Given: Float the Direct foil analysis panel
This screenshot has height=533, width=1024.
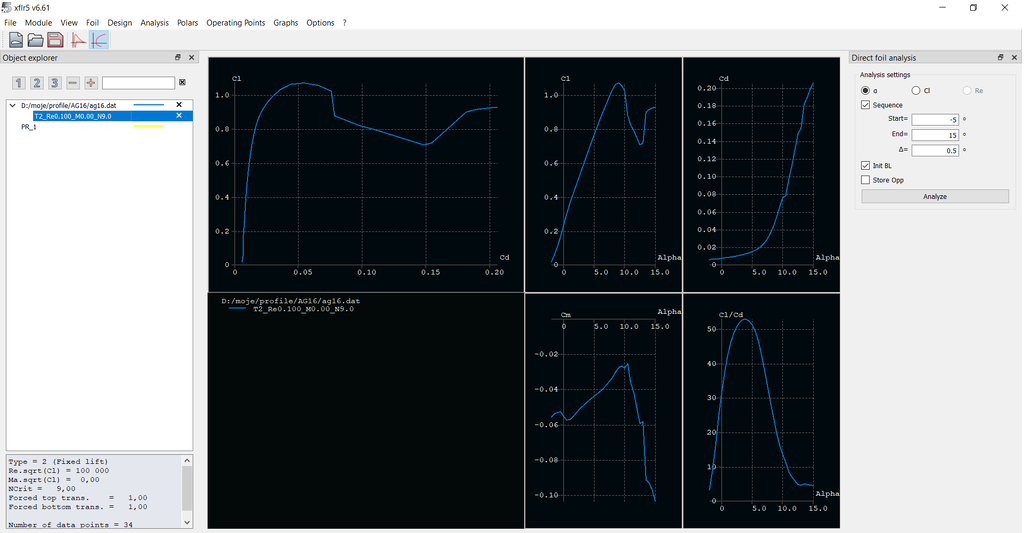Looking at the screenshot, I should point(999,58).
